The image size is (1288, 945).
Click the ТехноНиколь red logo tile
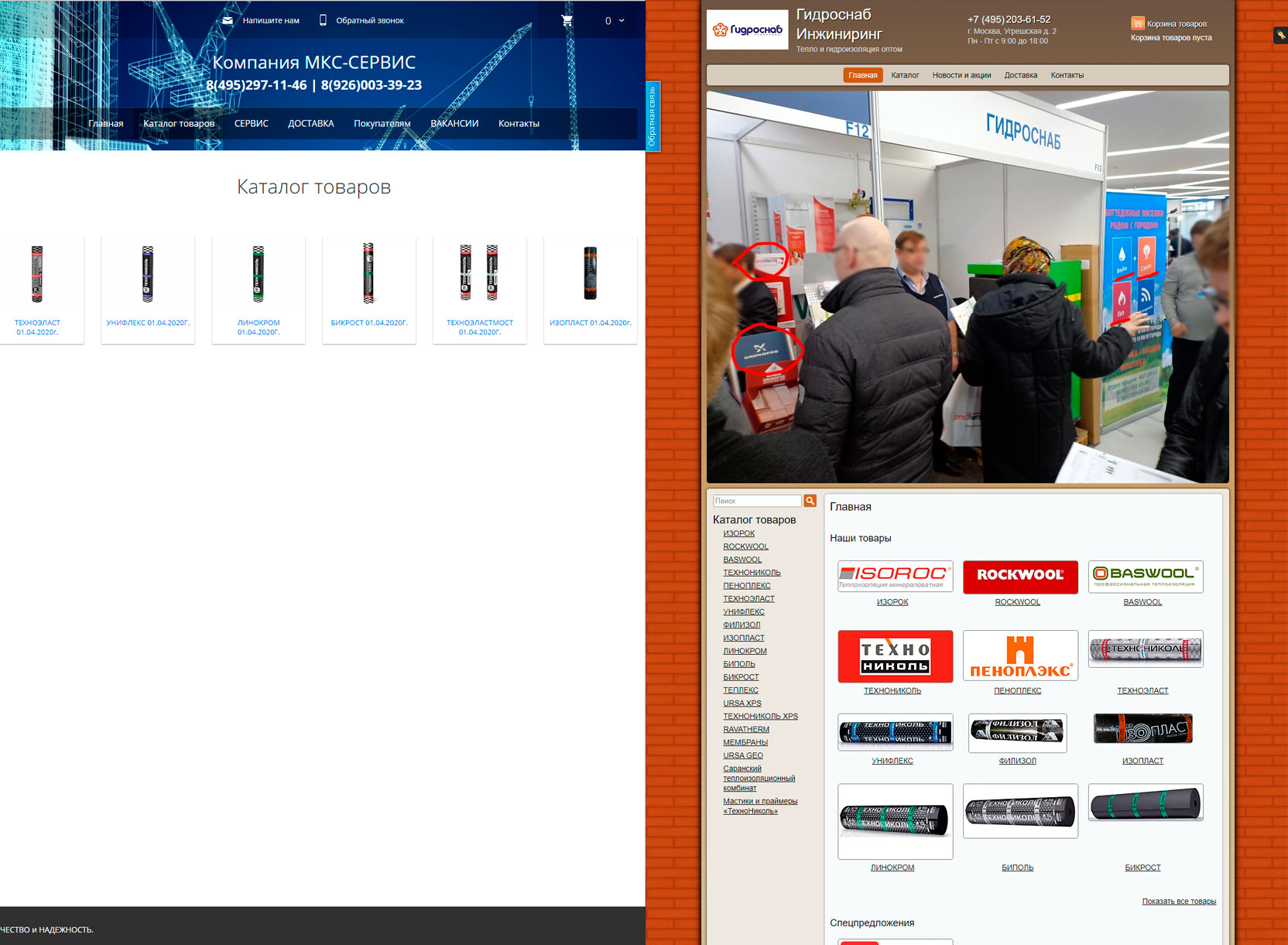point(896,656)
